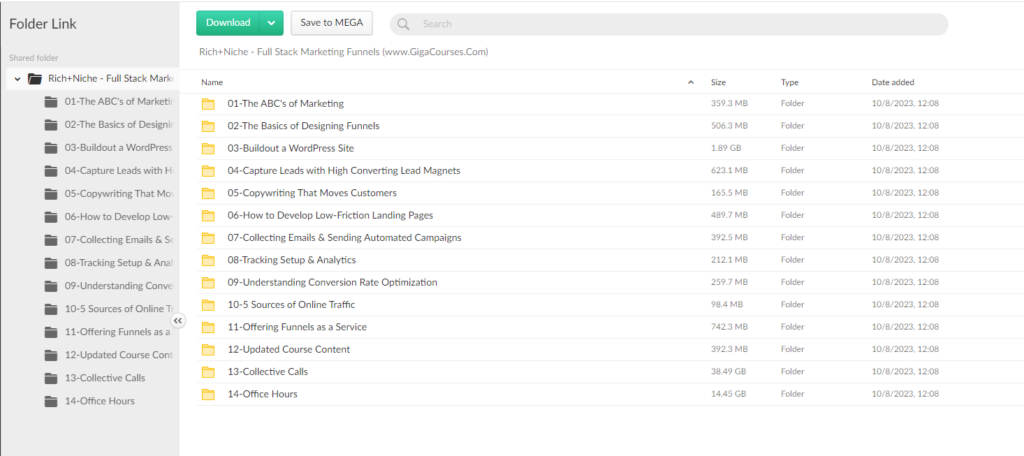Screen dimensions: 1024x456
Task: Click folder icon for 10-5 Sources of Online Traffic row
Action: coord(208,304)
